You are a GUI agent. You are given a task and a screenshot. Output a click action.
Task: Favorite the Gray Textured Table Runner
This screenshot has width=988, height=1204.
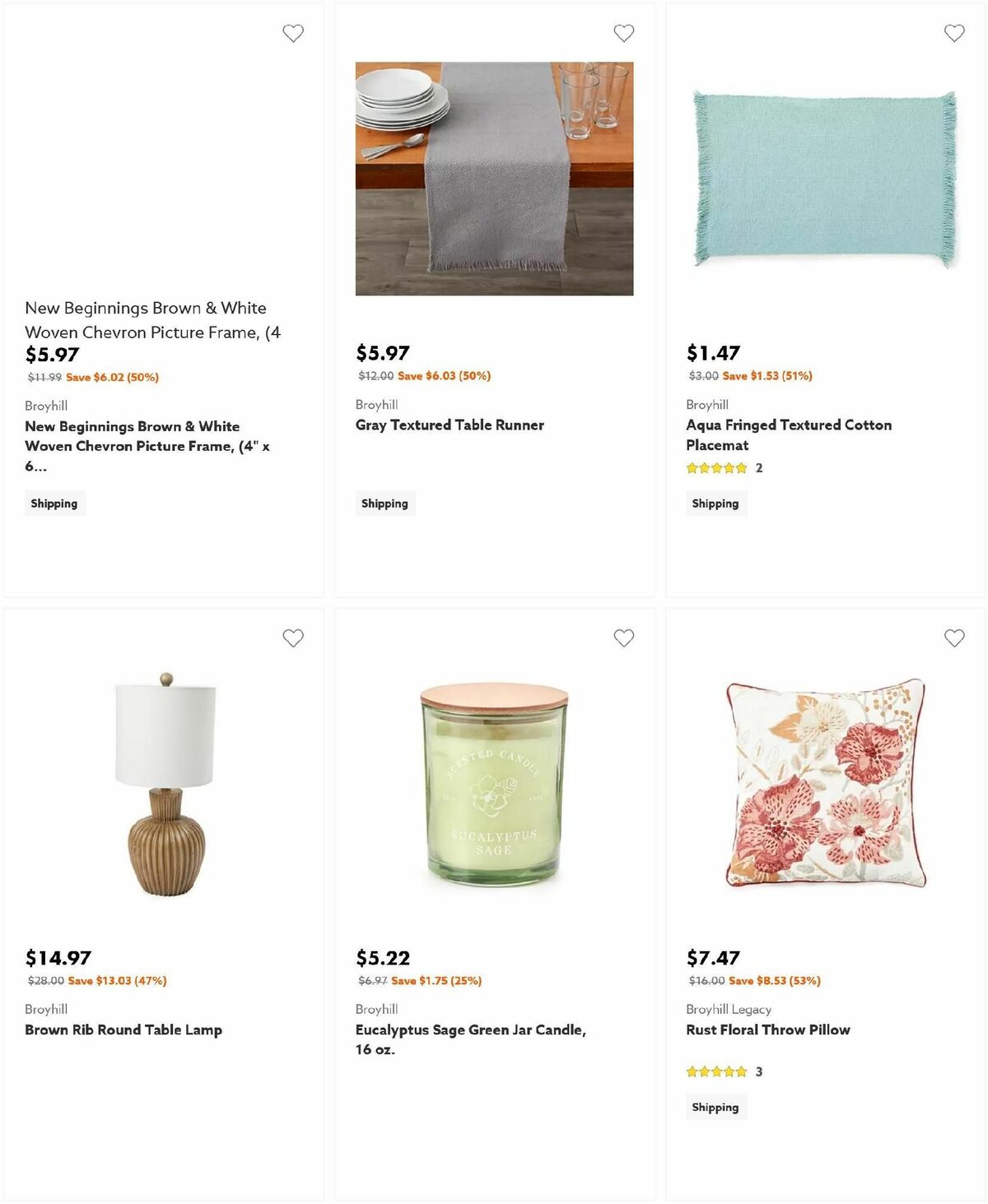[x=624, y=33]
